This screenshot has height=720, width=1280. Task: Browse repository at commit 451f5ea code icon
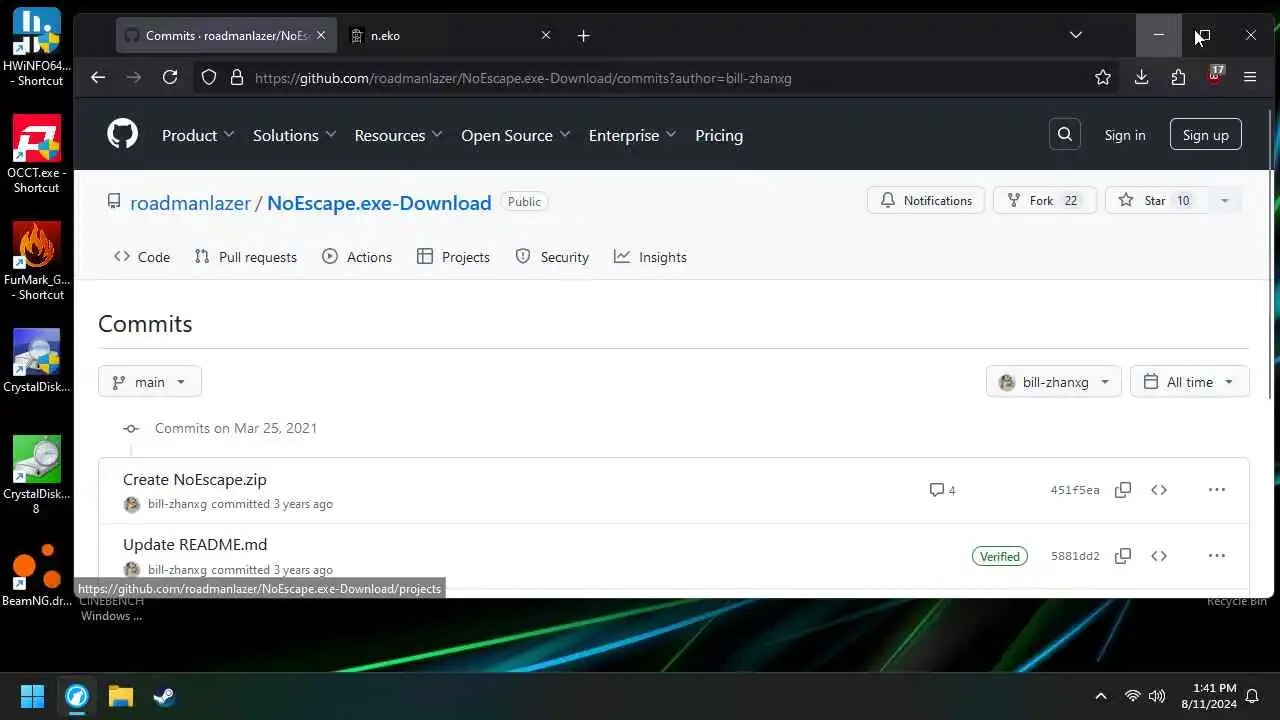coord(1159,490)
